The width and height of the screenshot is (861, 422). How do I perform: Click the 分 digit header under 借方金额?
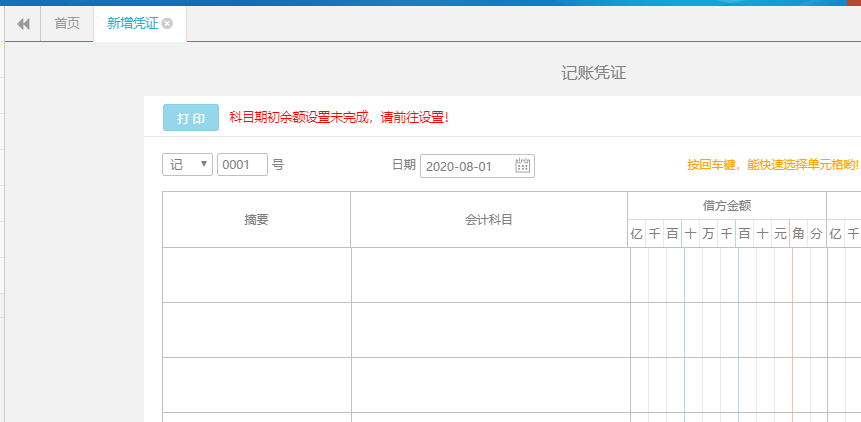pos(817,234)
